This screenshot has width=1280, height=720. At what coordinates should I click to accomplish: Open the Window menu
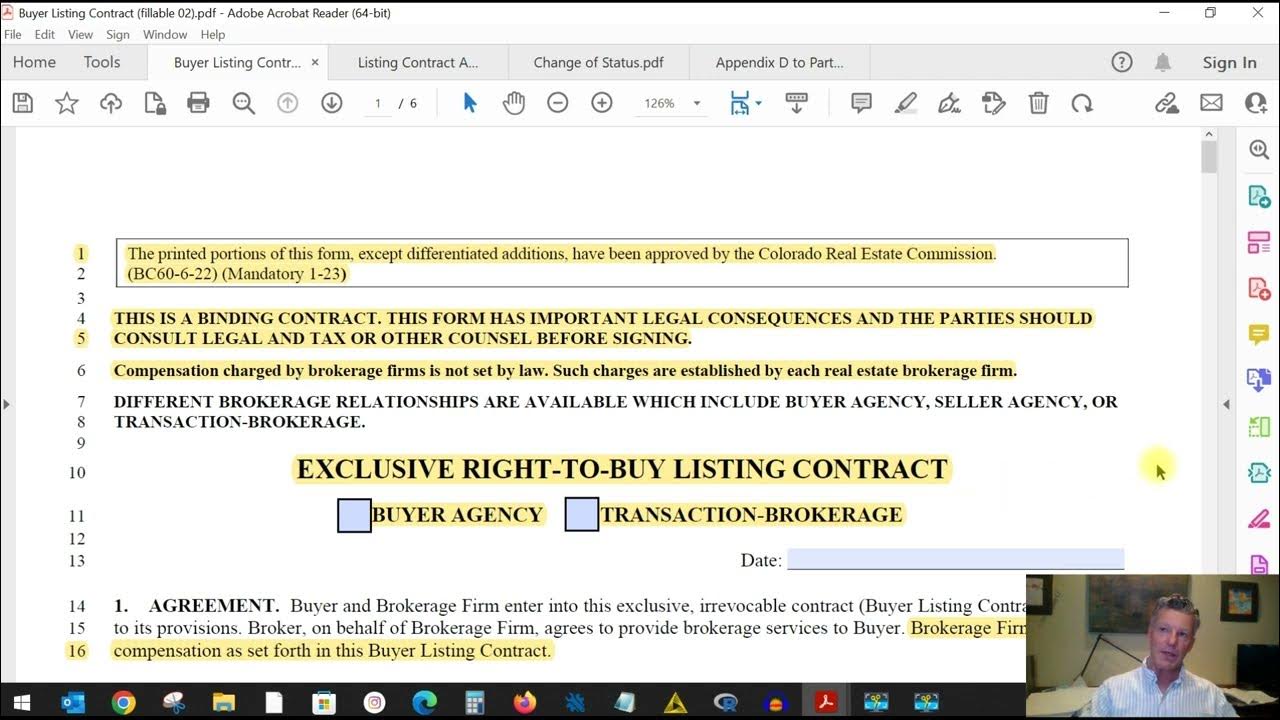click(165, 34)
